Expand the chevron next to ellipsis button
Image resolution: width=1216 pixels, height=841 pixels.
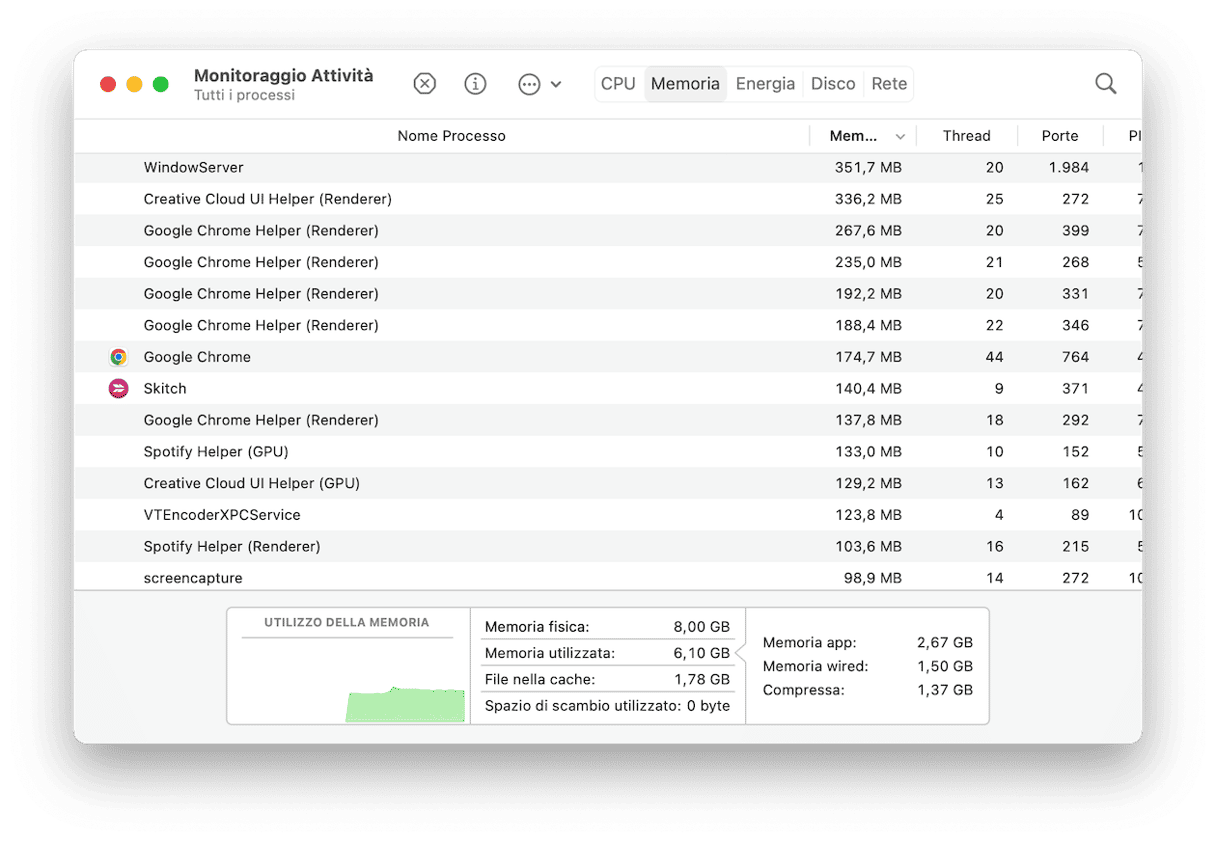click(556, 84)
